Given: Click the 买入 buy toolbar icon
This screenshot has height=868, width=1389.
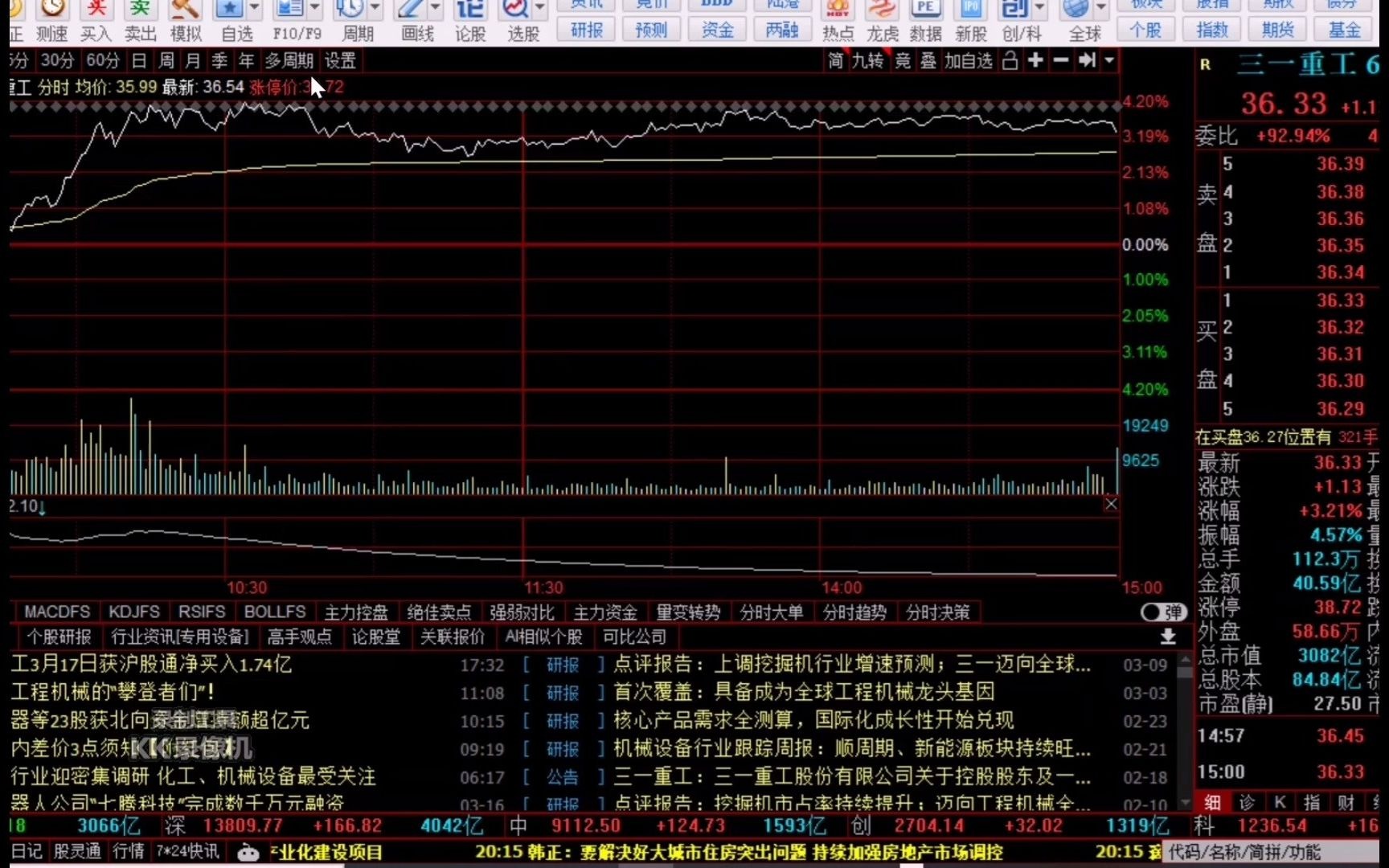Looking at the screenshot, I should 96,20.
